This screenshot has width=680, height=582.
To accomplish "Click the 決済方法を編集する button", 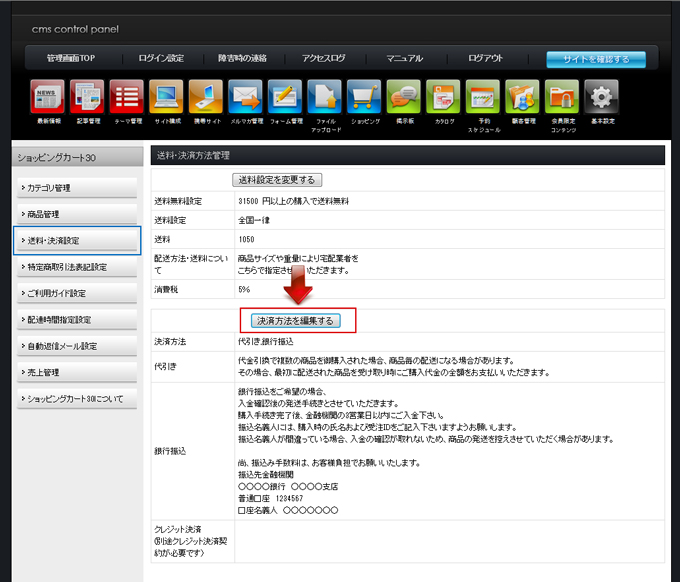I will point(297,321).
